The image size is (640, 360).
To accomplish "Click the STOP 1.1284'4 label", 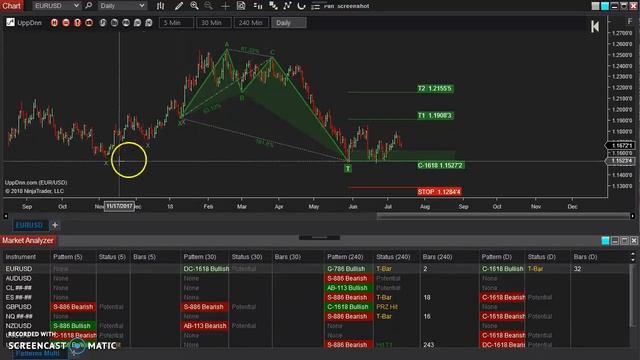I will click(x=439, y=191).
